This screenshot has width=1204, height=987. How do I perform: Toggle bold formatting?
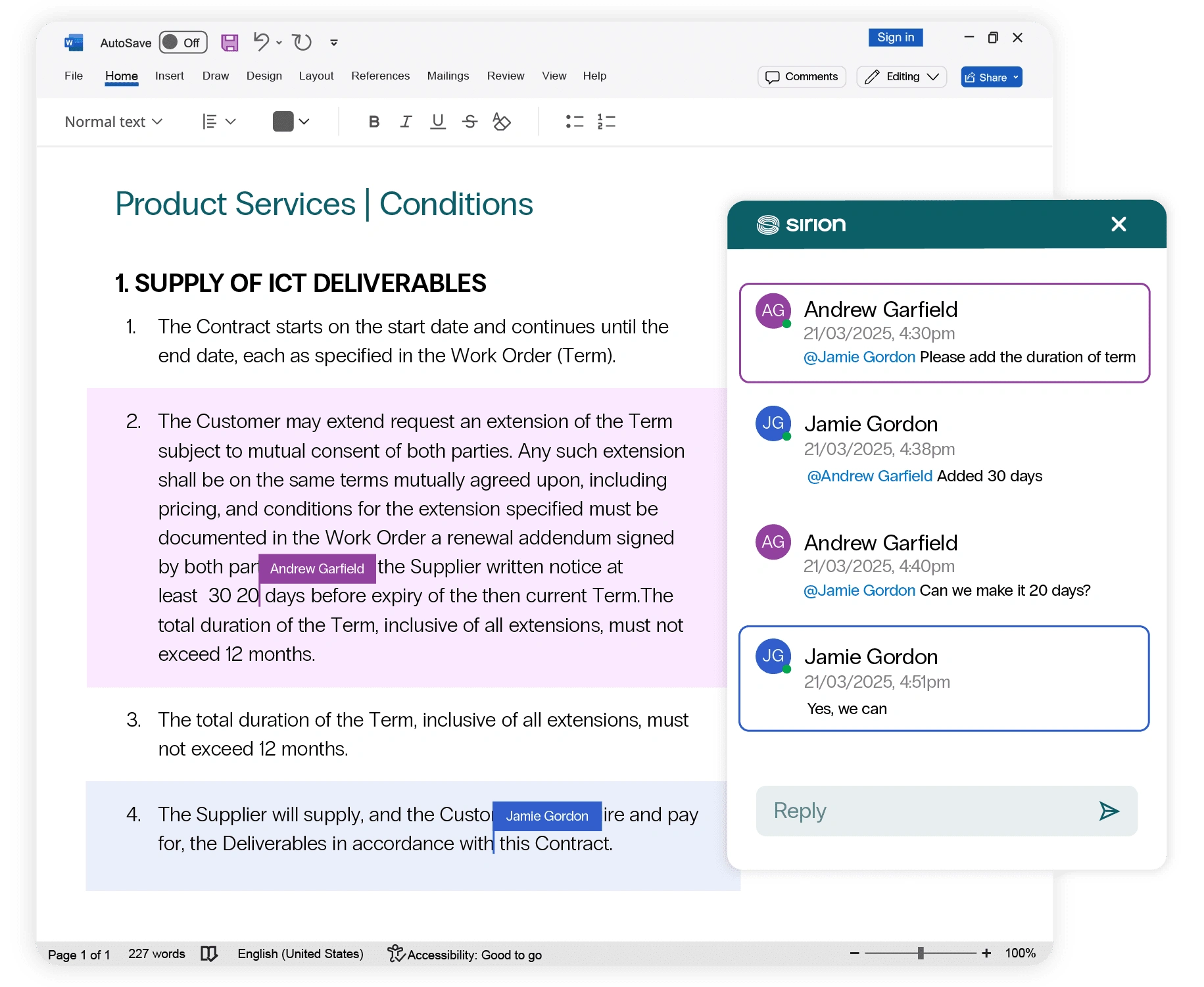tap(373, 122)
